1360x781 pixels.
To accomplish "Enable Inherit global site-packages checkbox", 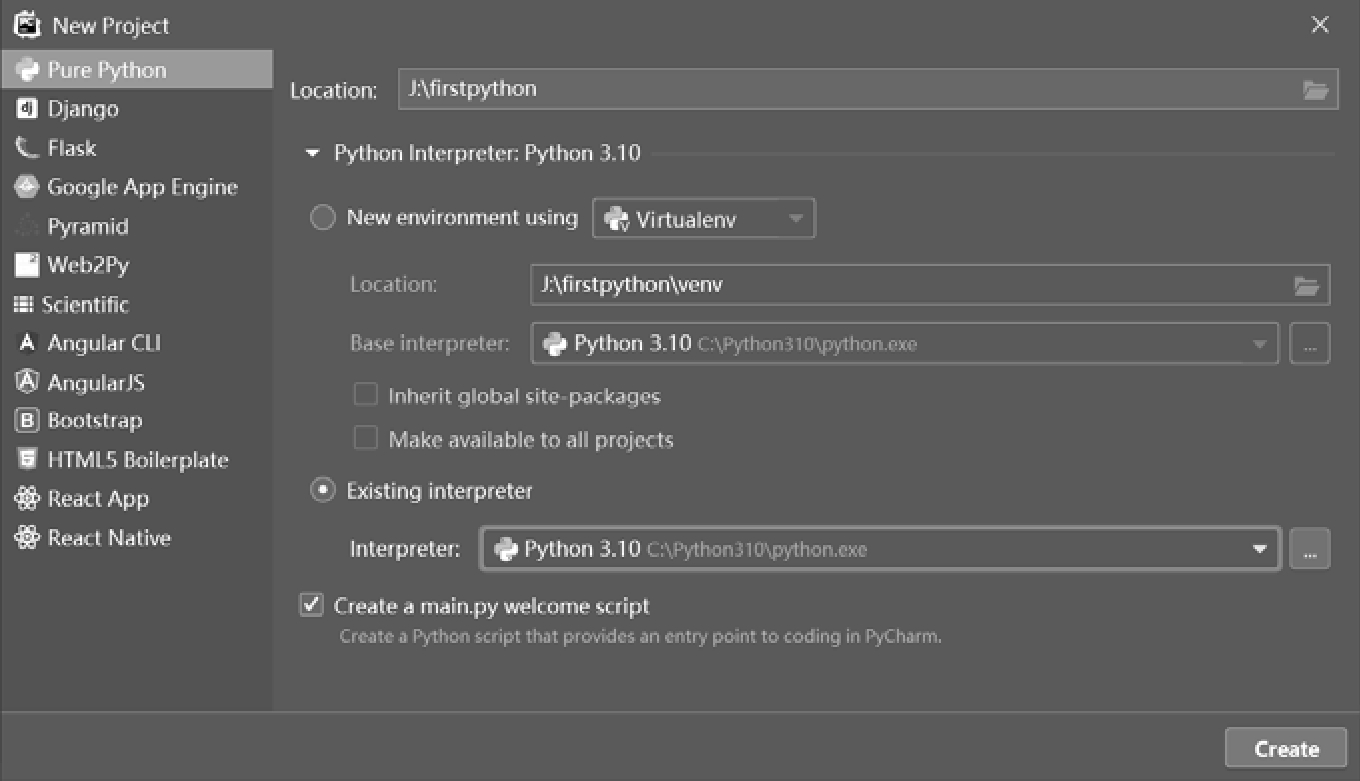I will pyautogui.click(x=366, y=395).
